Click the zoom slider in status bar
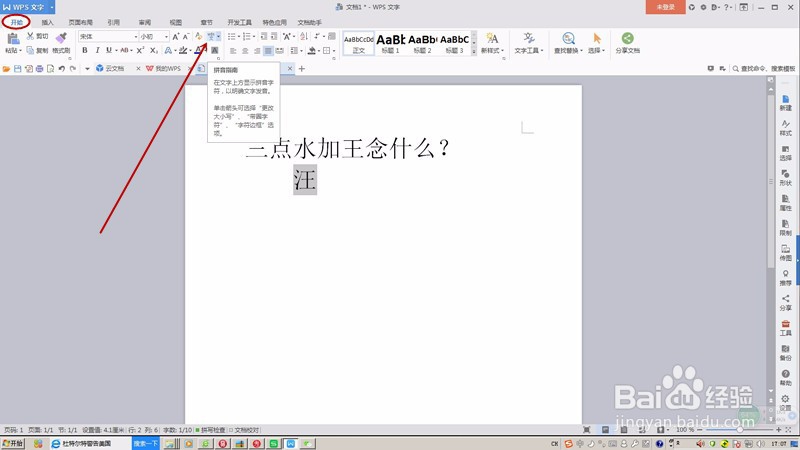This screenshot has height=450, width=800. point(740,430)
